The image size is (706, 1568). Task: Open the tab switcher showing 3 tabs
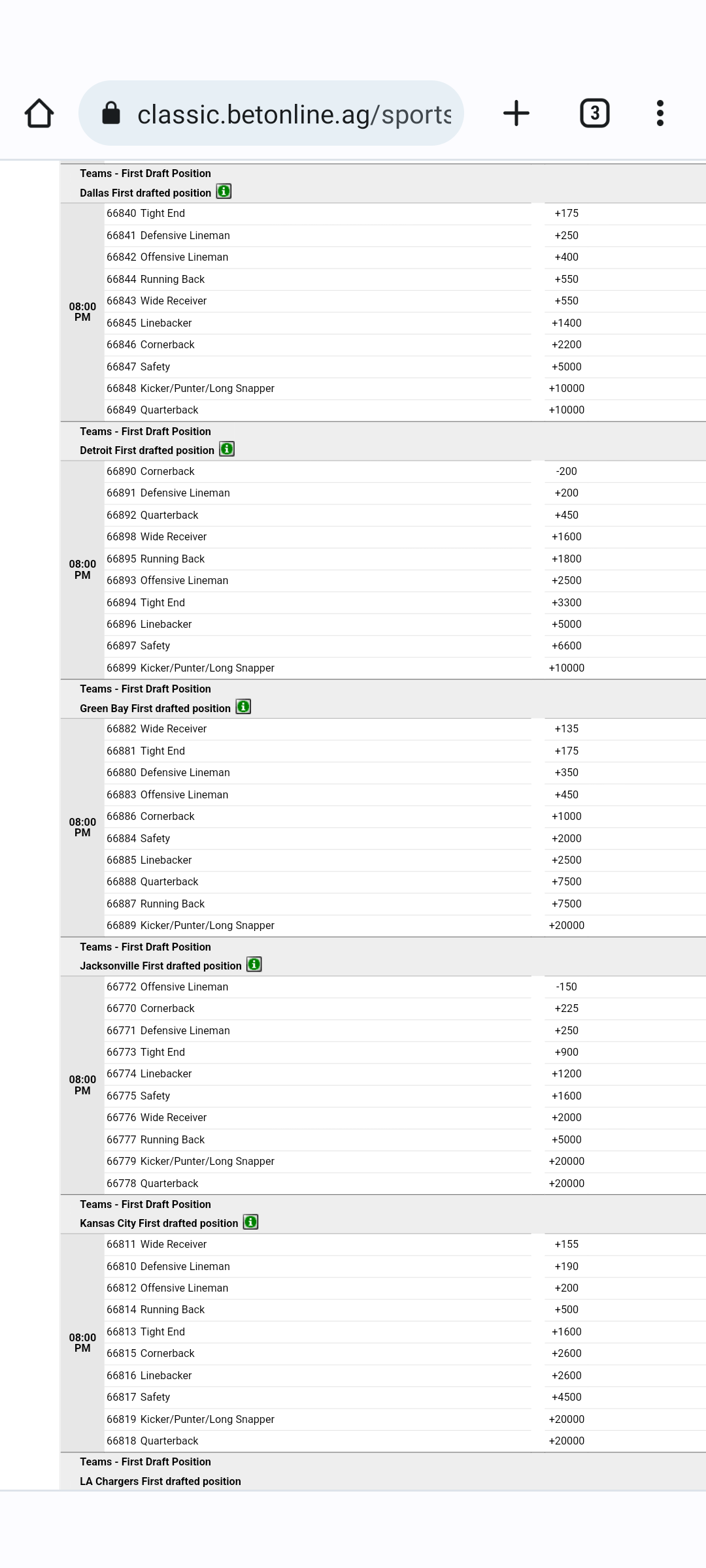[x=594, y=112]
